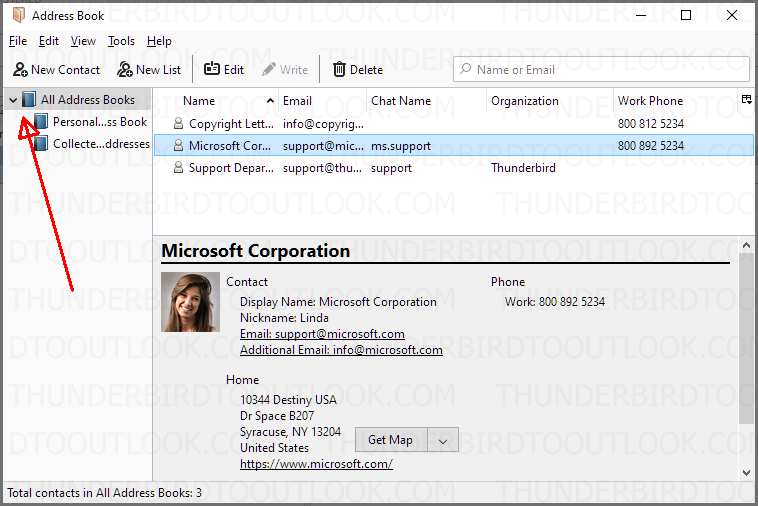This screenshot has height=506, width=758.
Task: Select the Copyright Lett... contact row
Action: 453,124
